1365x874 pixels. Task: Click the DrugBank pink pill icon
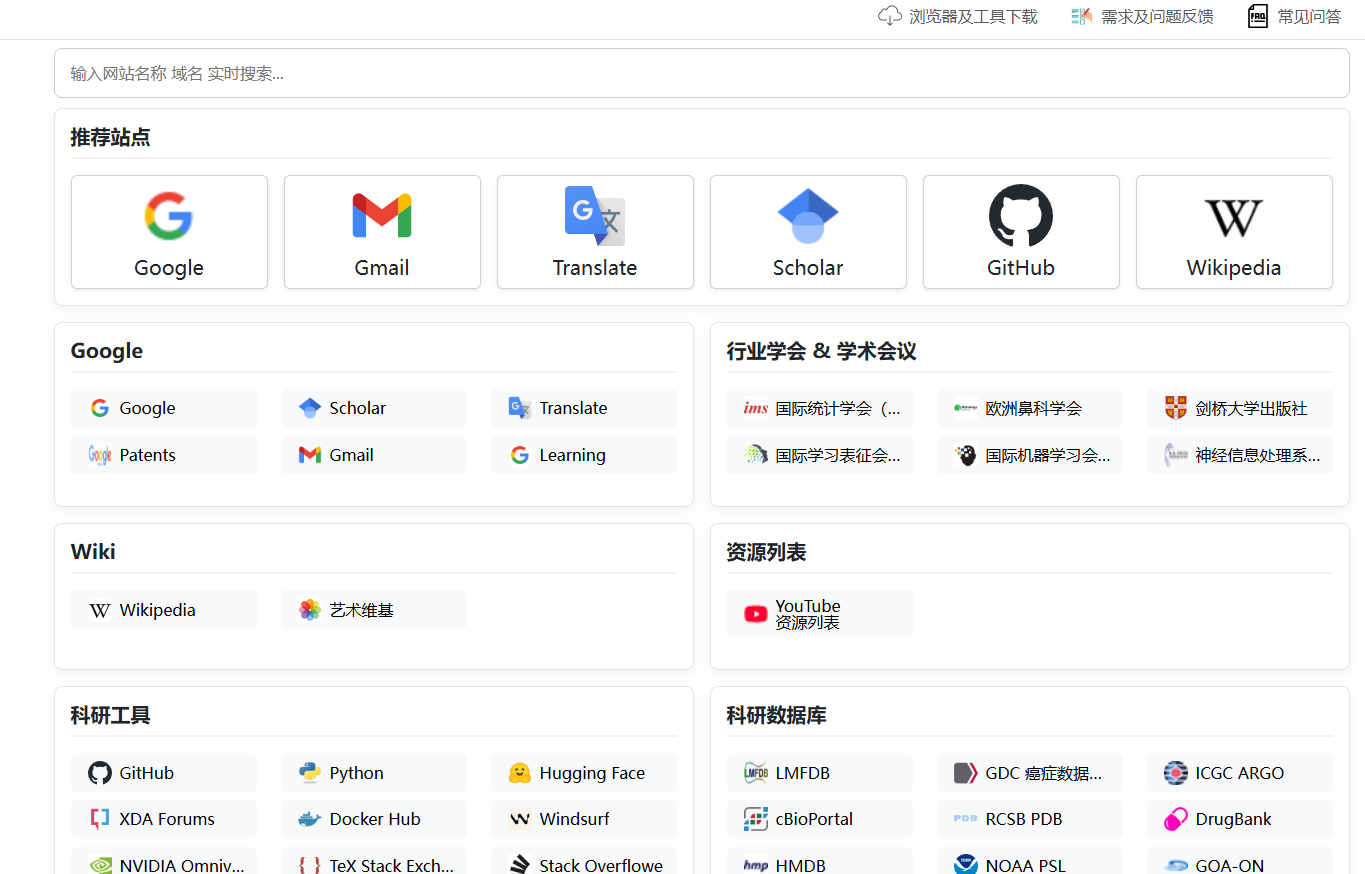tap(1176, 819)
